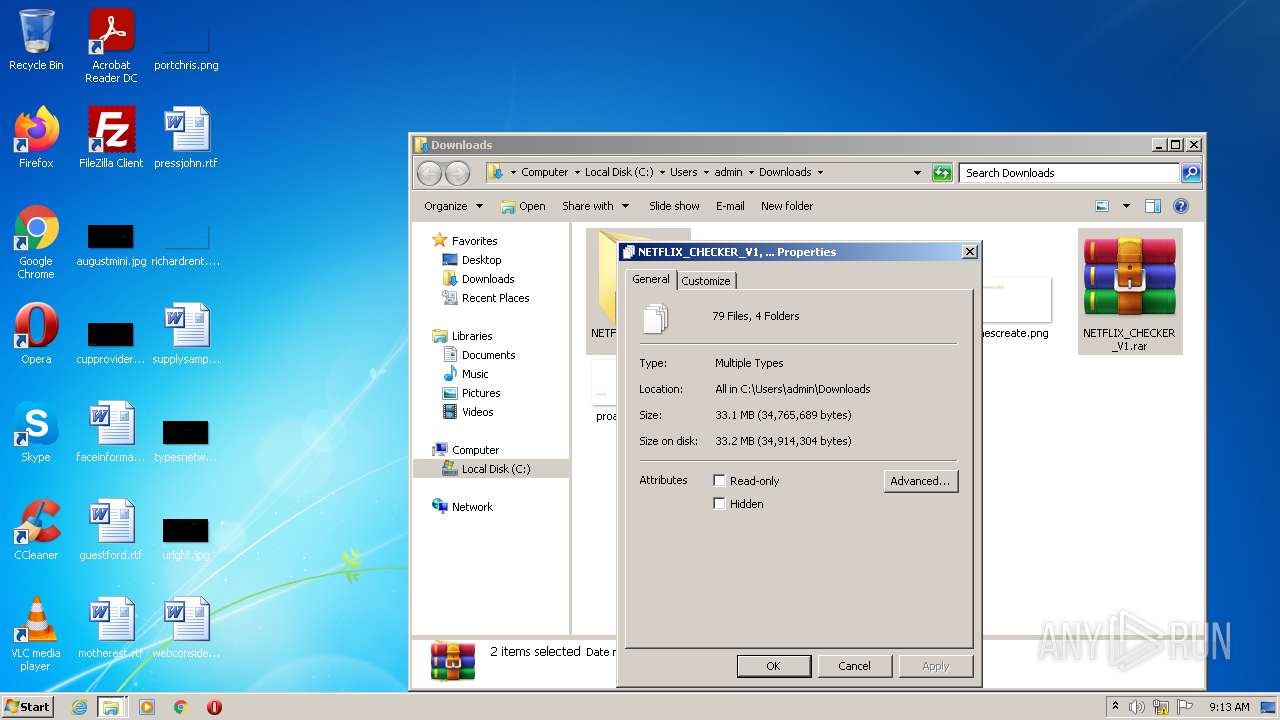Open the address bar history dropdown
Screen dimensions: 1280x720
pyautogui.click(x=917, y=172)
